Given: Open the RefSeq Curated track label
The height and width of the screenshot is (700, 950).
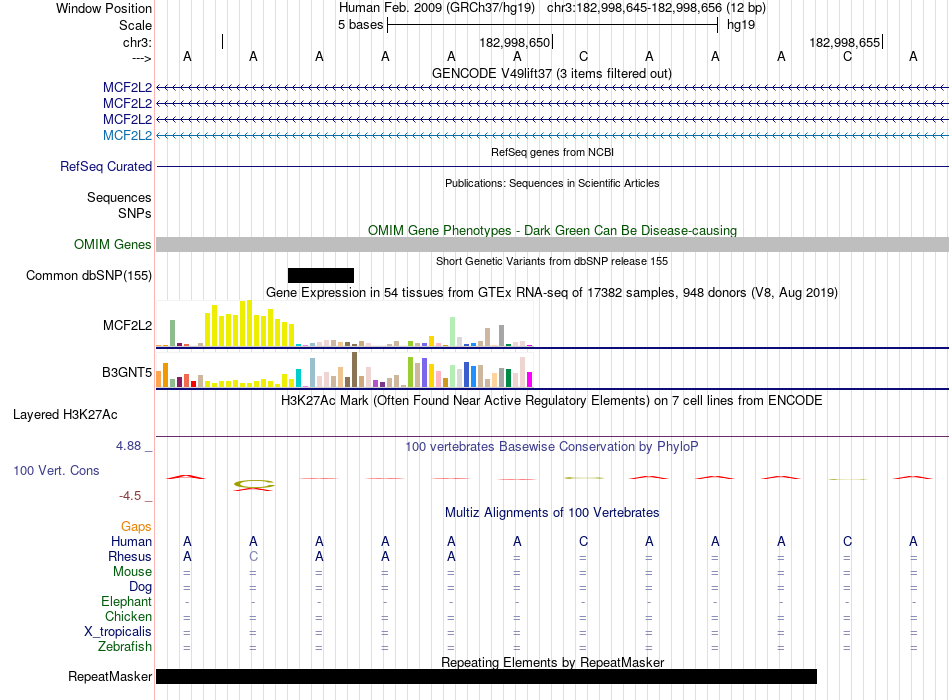Looking at the screenshot, I should (106, 166).
